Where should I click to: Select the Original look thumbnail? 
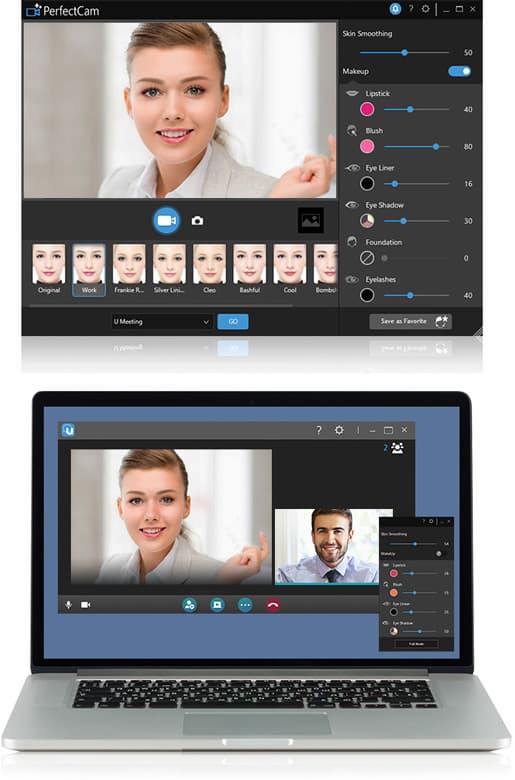[x=49, y=269]
